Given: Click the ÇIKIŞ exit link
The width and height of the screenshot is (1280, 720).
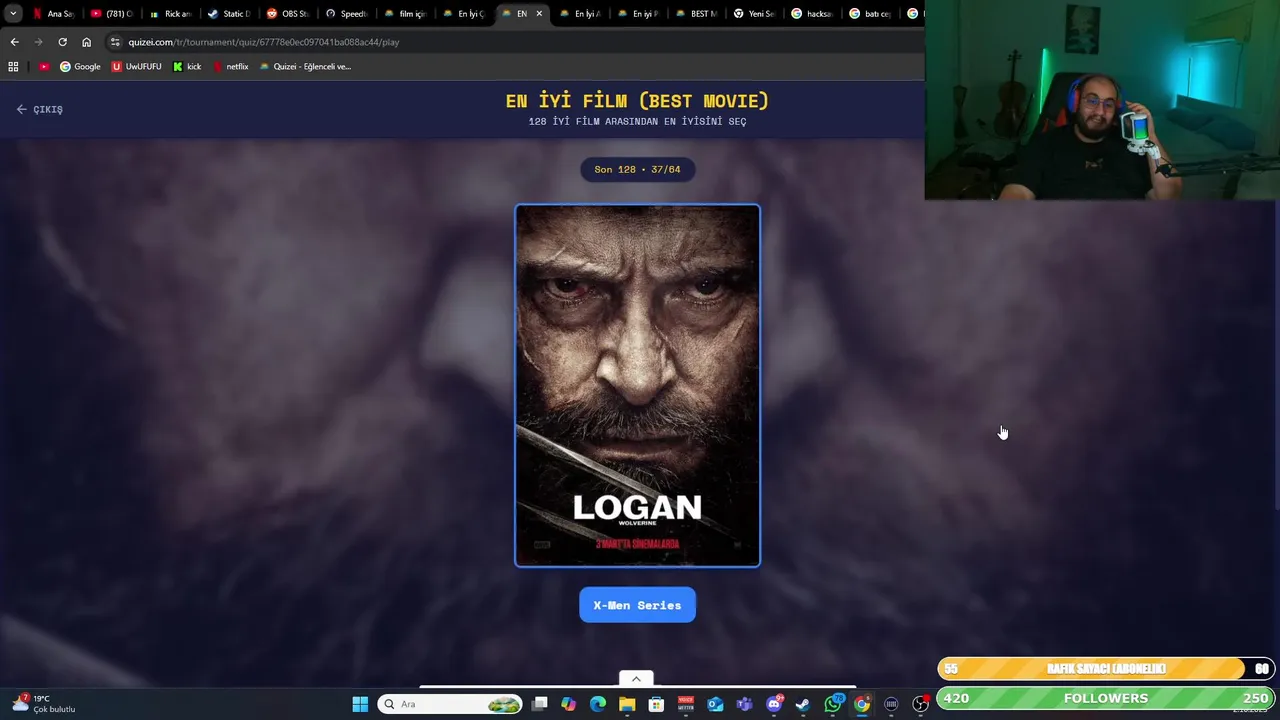Looking at the screenshot, I should [x=40, y=109].
